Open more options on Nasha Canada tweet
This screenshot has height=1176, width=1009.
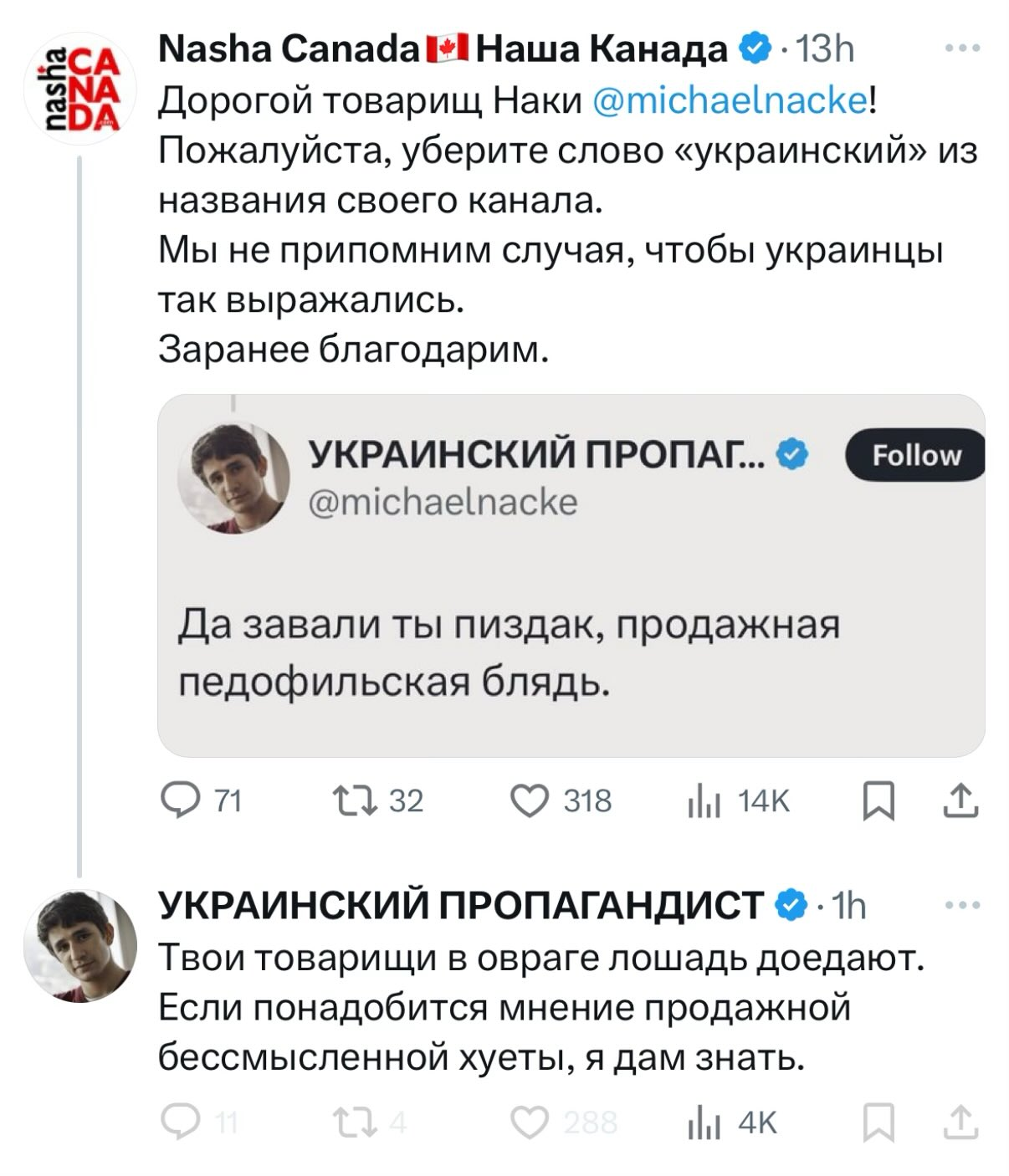coord(961,49)
